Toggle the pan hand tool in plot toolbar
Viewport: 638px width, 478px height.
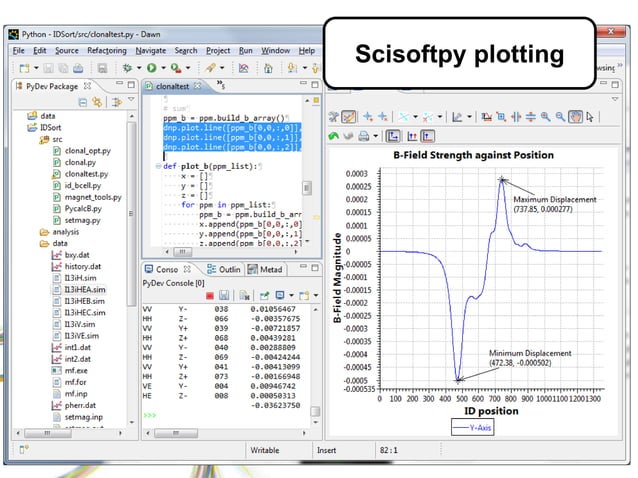[x=575, y=117]
